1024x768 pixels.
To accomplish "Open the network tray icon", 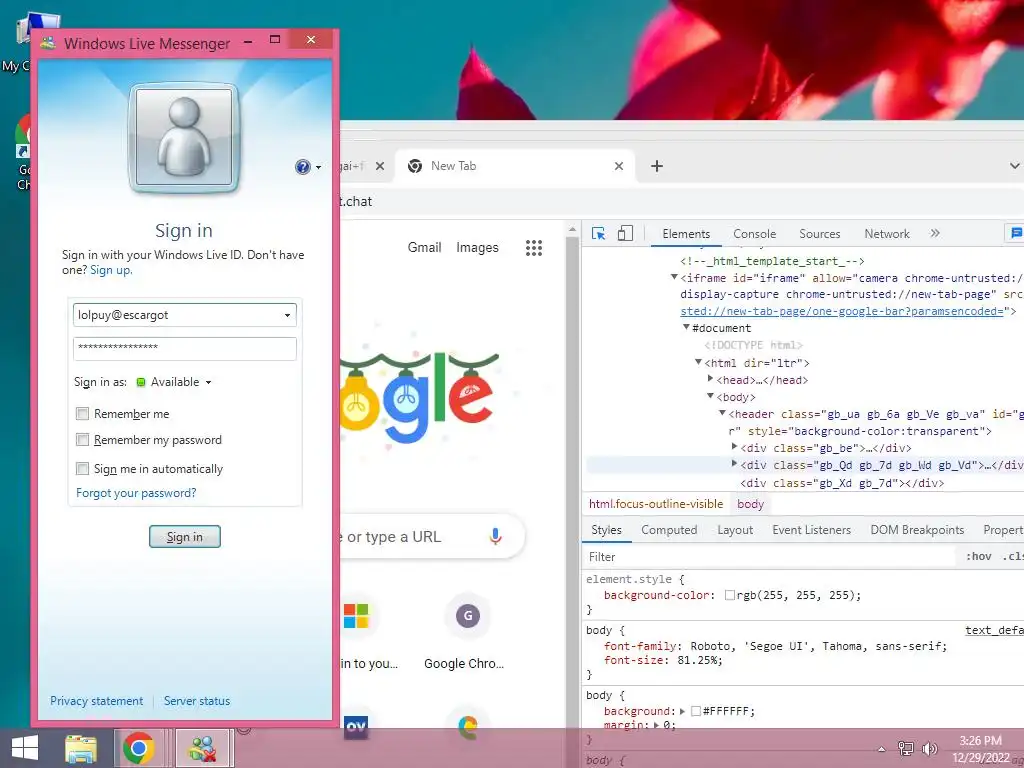I will (905, 749).
